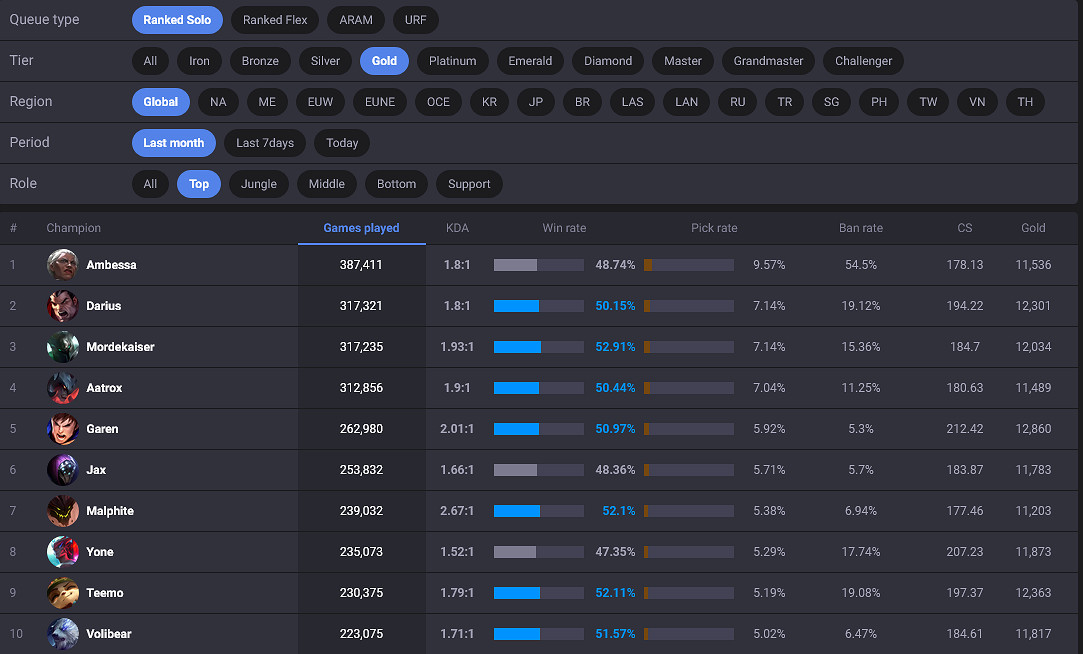Set period to Last 7days
The width and height of the screenshot is (1083, 654).
265,143
